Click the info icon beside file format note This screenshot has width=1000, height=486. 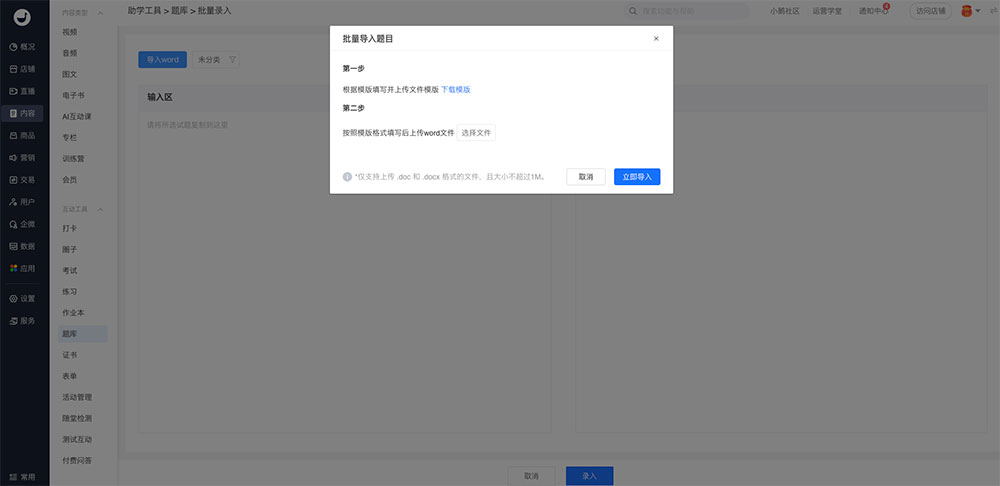point(347,177)
